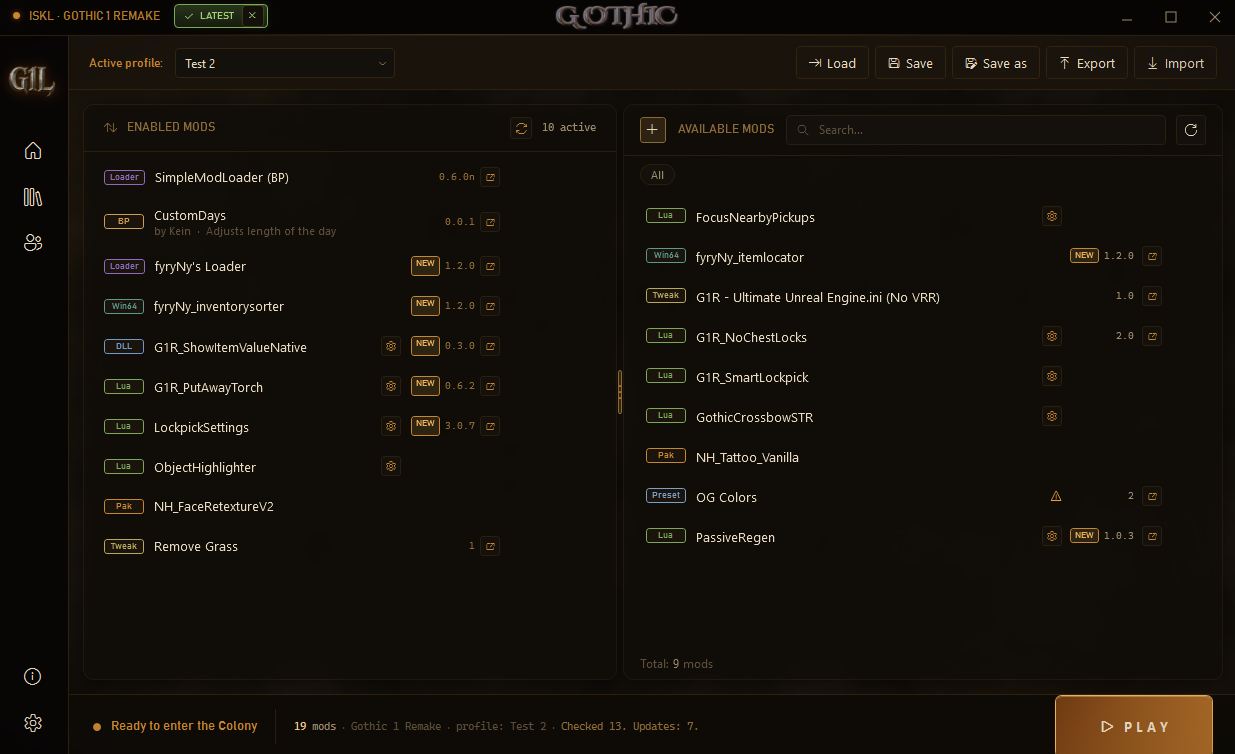Open external link for SimpleModLoader (BP)

490,177
